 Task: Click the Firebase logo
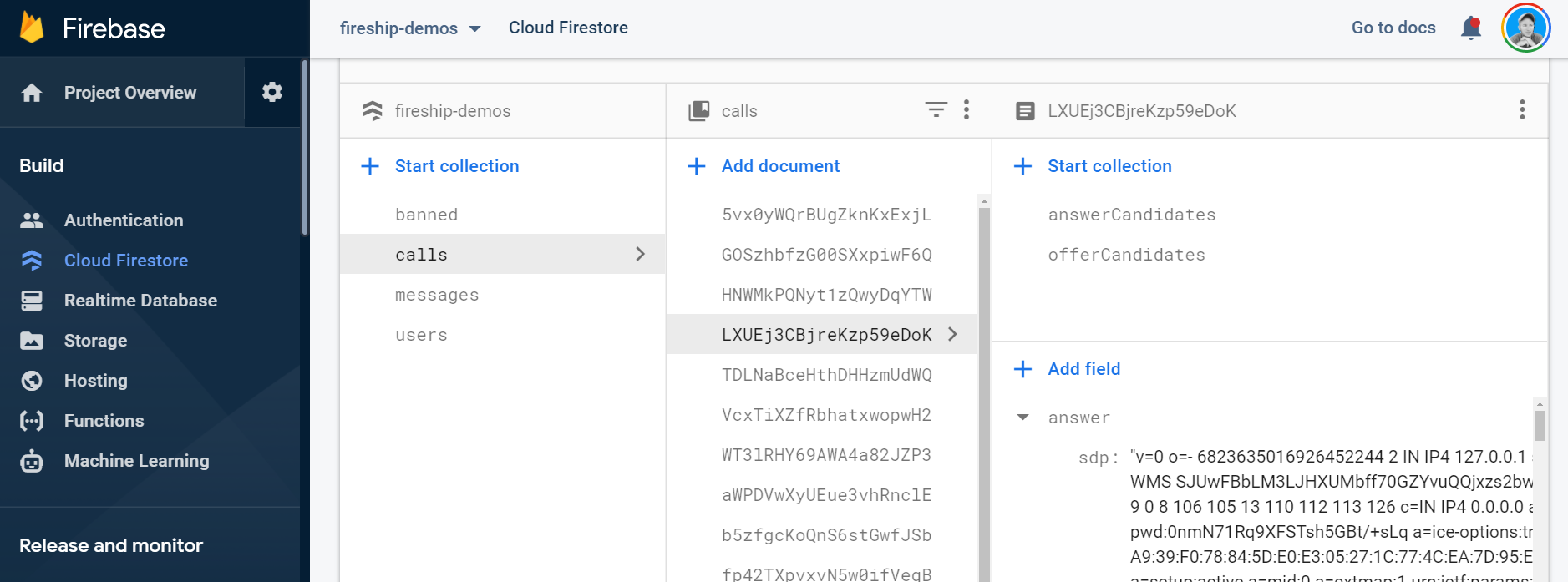point(32,28)
